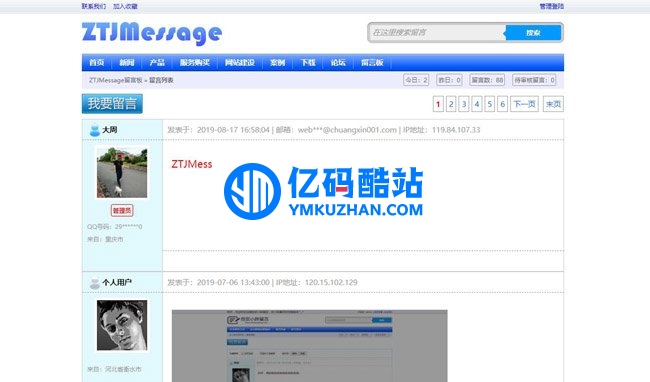Go to page 4 in pagination
The image size is (650, 382).
[477, 104]
